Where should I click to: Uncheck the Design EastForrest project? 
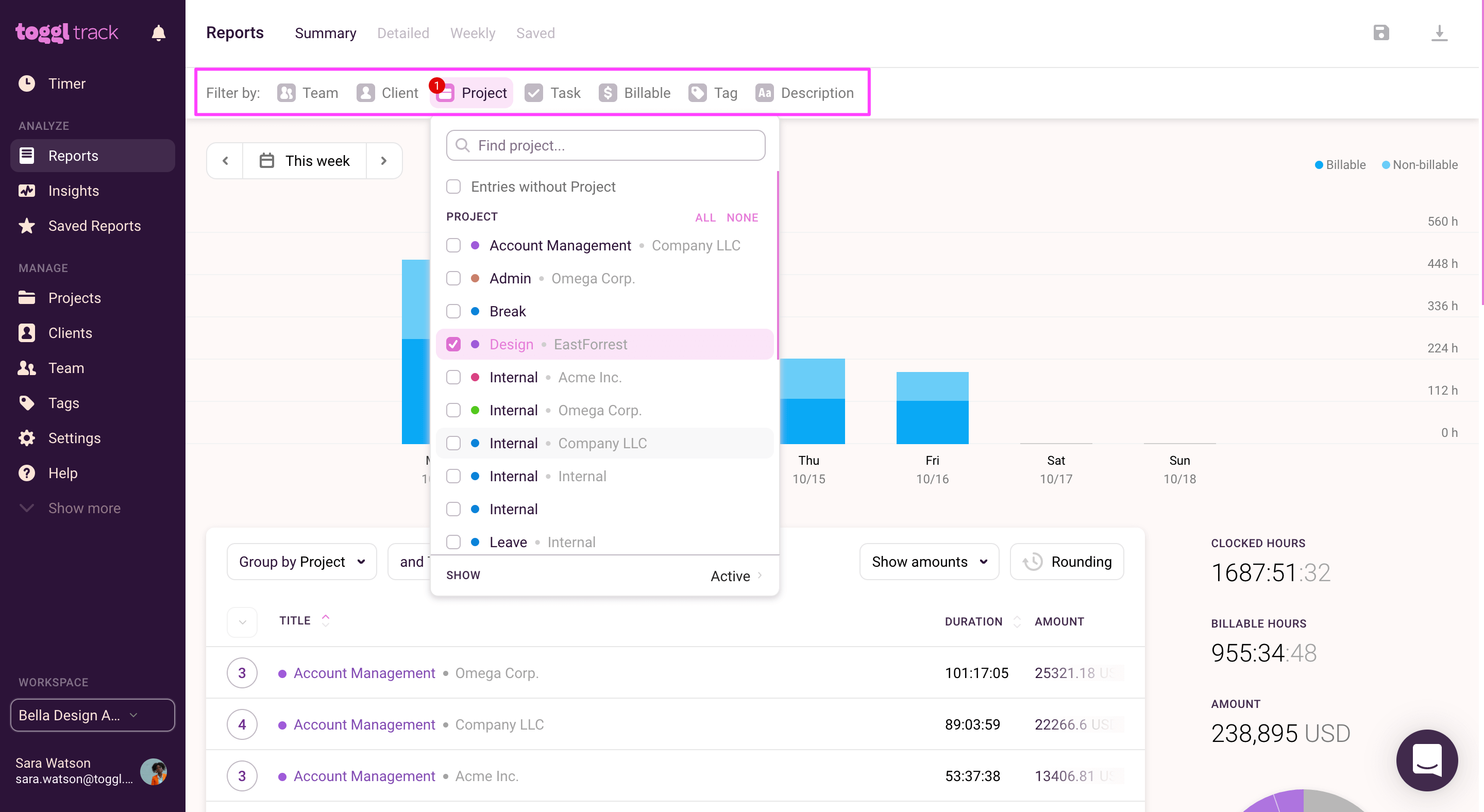point(453,344)
